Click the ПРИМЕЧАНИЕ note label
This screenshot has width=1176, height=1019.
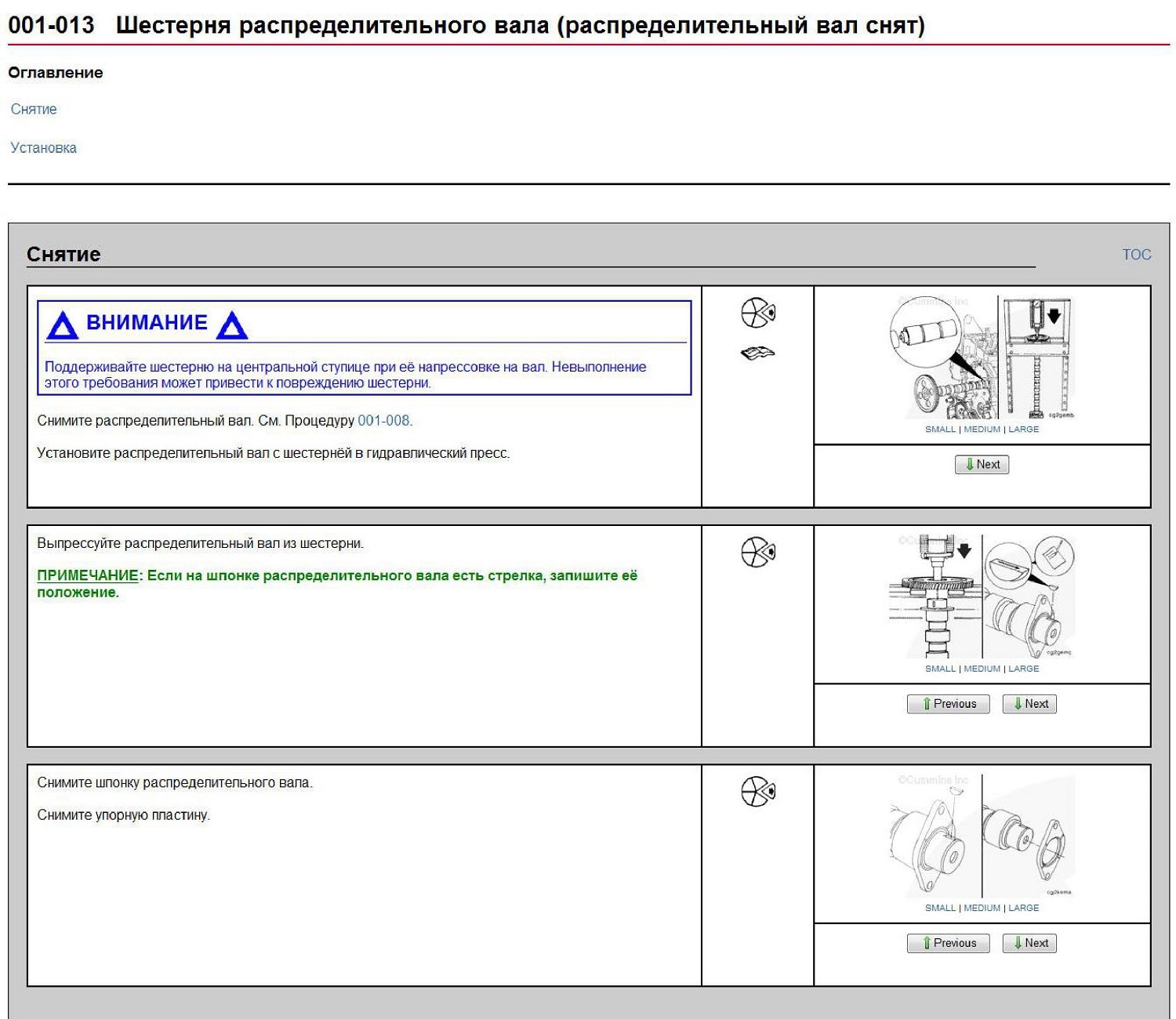pyautogui.click(x=88, y=575)
